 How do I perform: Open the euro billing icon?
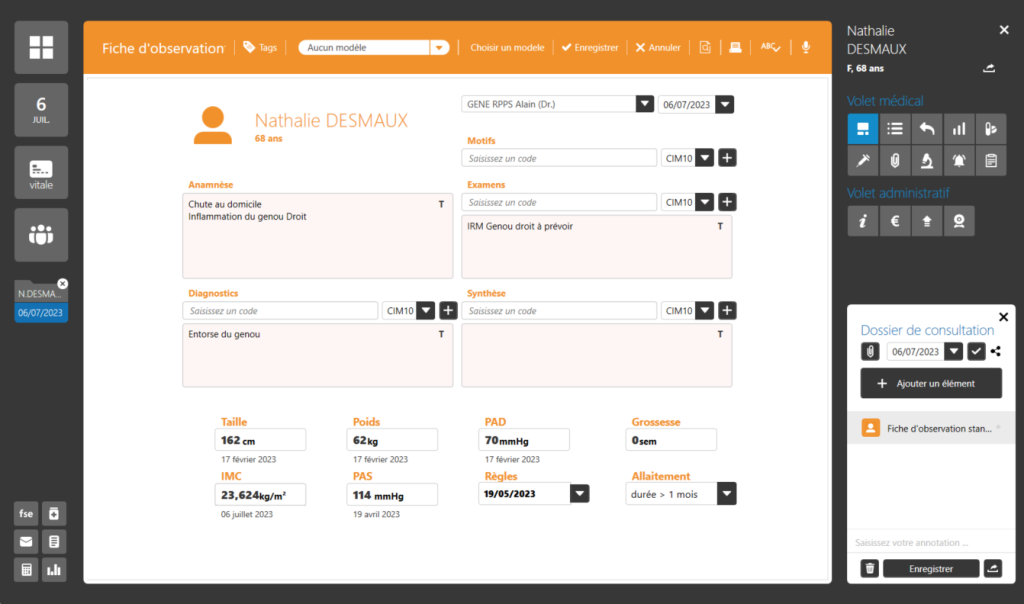[x=894, y=221]
